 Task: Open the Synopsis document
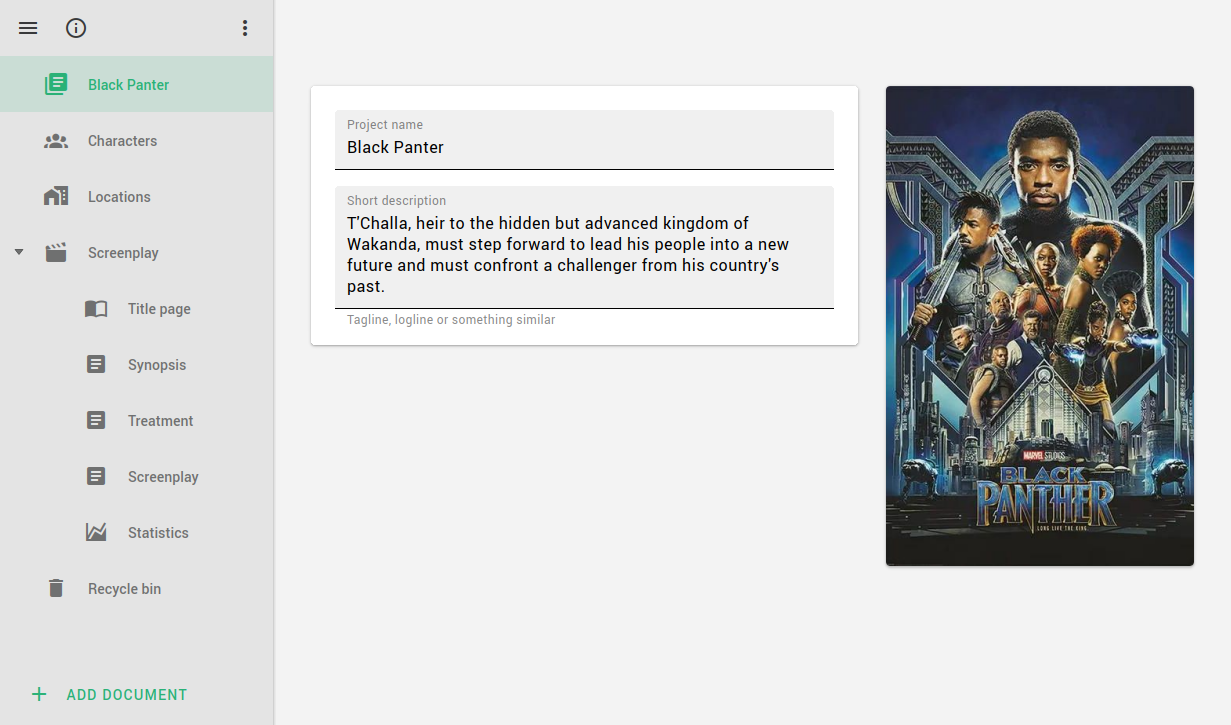[x=137, y=365]
